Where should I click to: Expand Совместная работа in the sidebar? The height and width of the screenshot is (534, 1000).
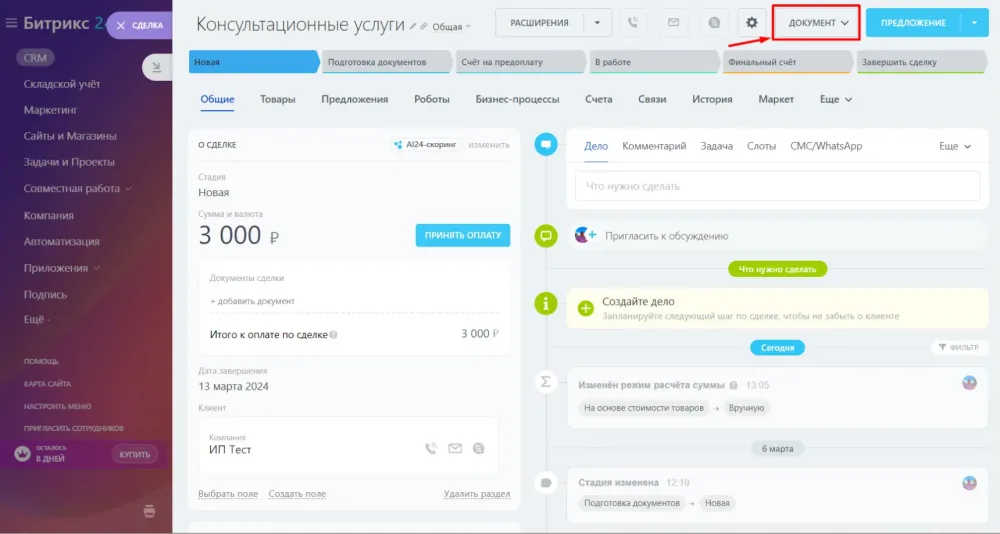(x=77, y=189)
